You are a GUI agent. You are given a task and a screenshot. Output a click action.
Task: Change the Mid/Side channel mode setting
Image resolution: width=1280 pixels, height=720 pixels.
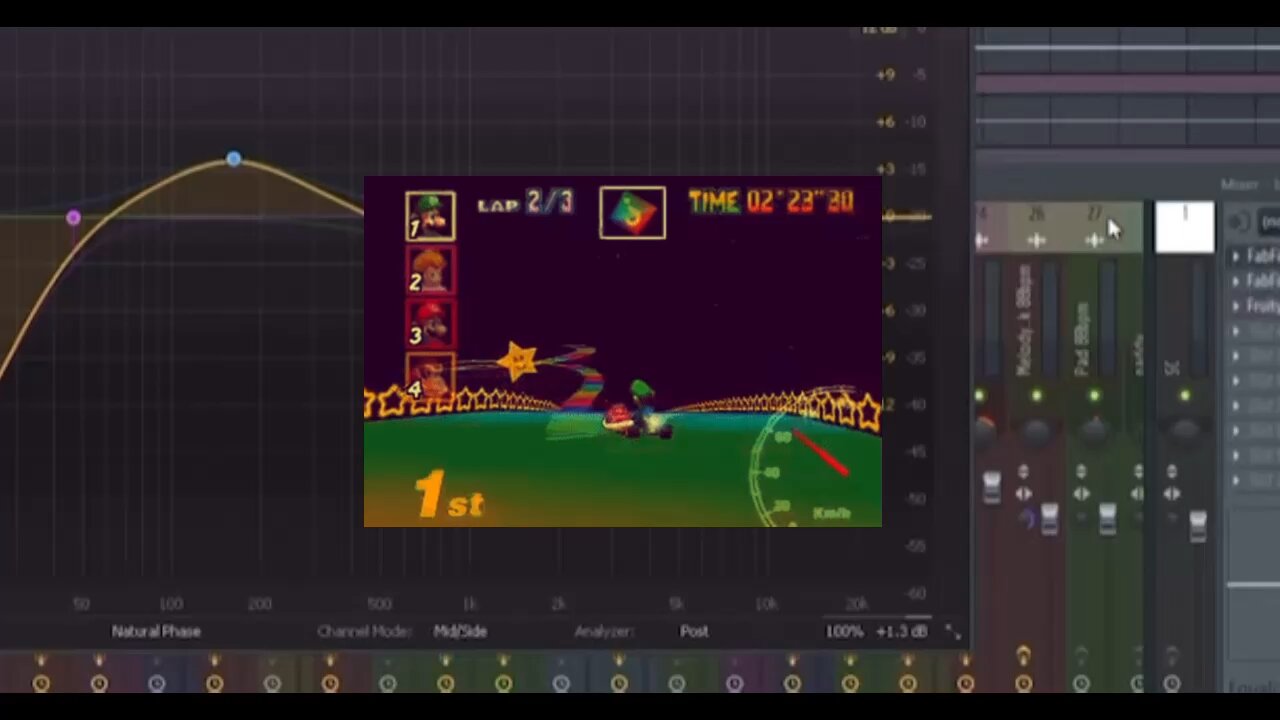[x=460, y=631]
